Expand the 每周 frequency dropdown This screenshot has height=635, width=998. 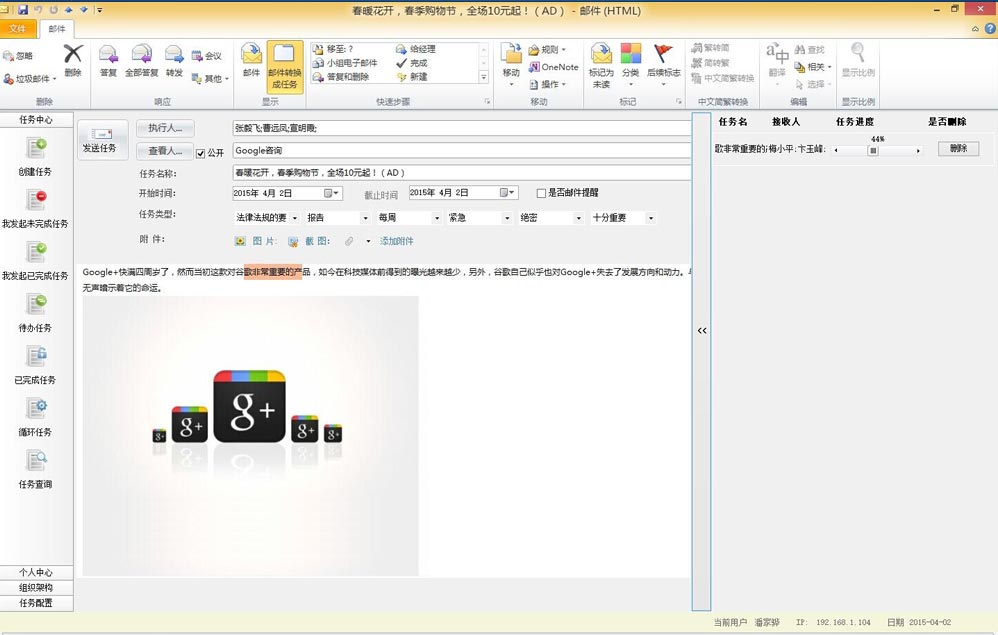coord(436,218)
